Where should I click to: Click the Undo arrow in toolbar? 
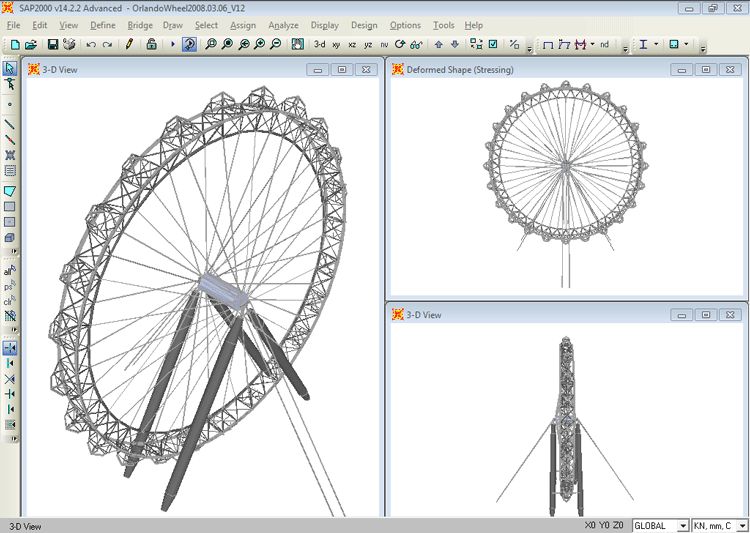coord(91,45)
